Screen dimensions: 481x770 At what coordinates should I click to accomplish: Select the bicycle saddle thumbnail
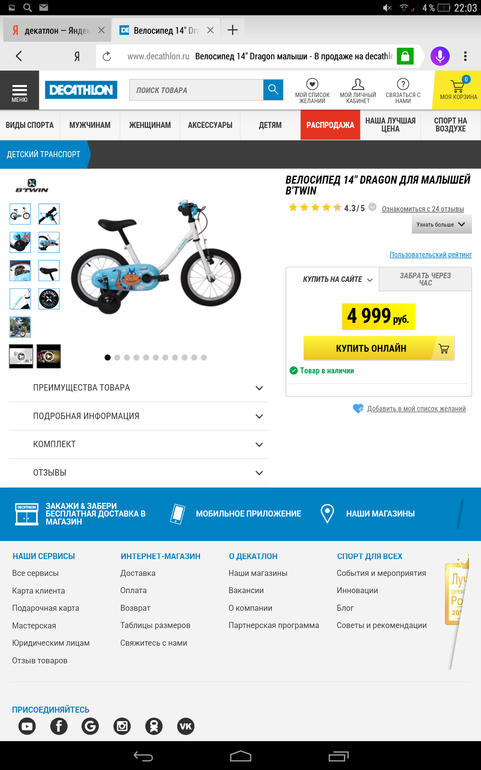point(49,271)
